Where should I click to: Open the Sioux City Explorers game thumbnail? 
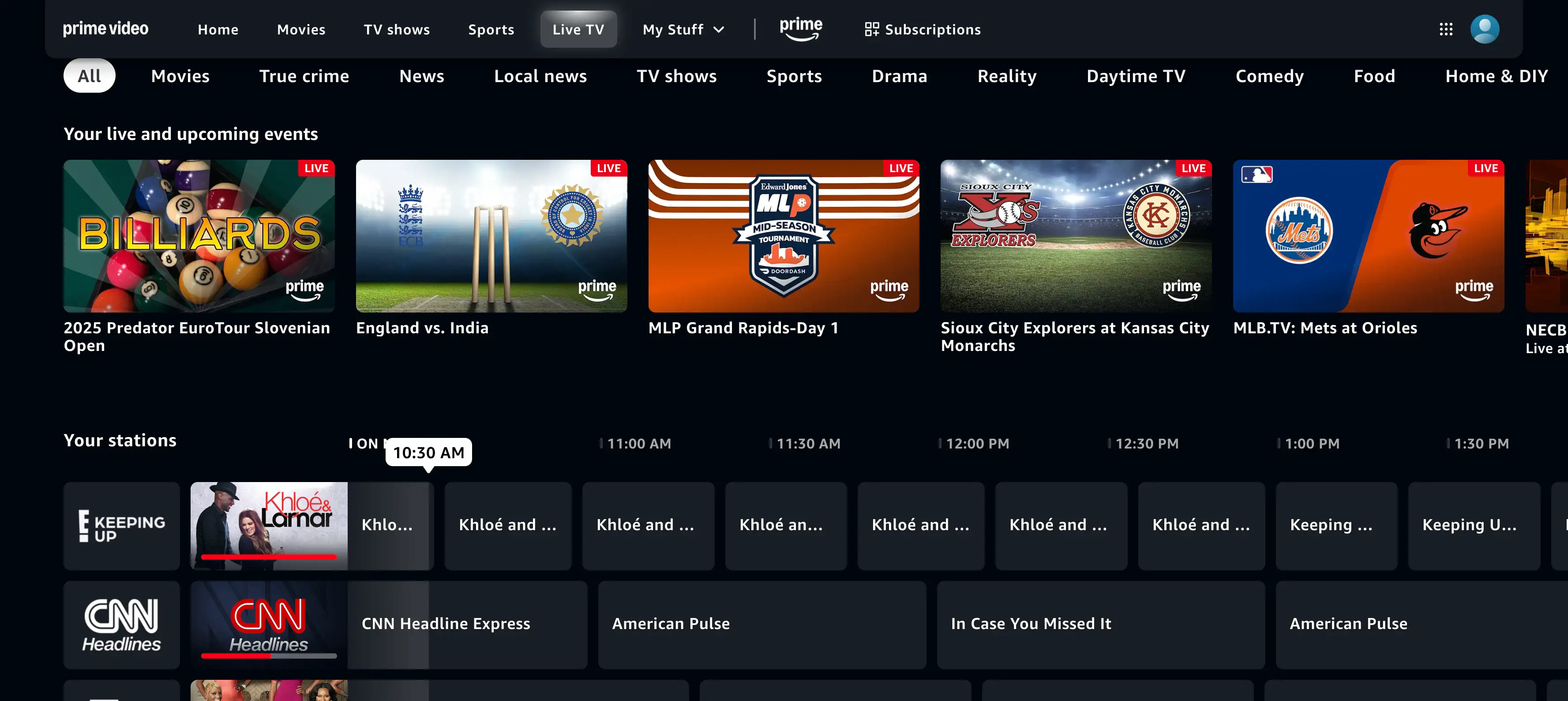point(1076,236)
